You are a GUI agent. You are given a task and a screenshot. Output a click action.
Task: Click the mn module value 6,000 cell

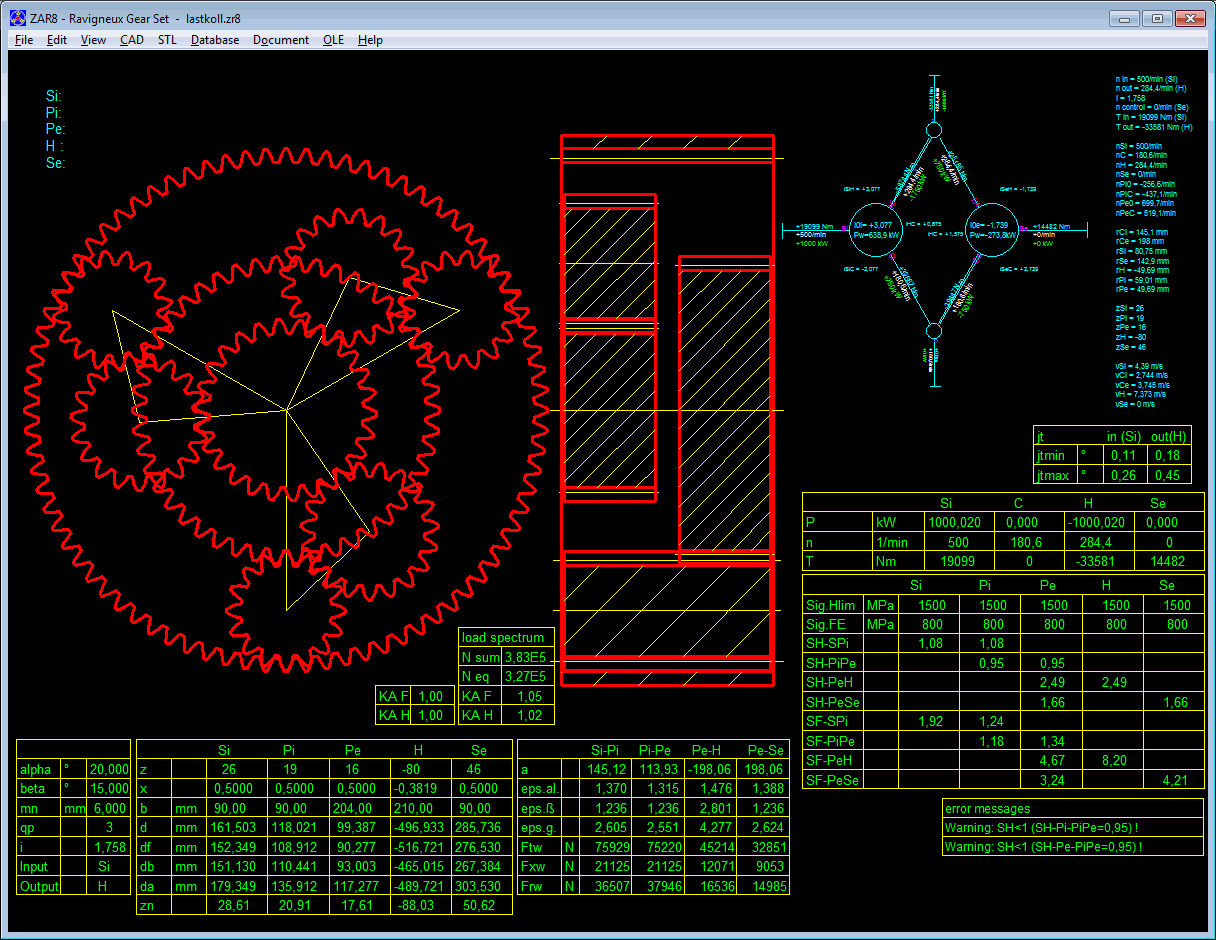pos(108,808)
